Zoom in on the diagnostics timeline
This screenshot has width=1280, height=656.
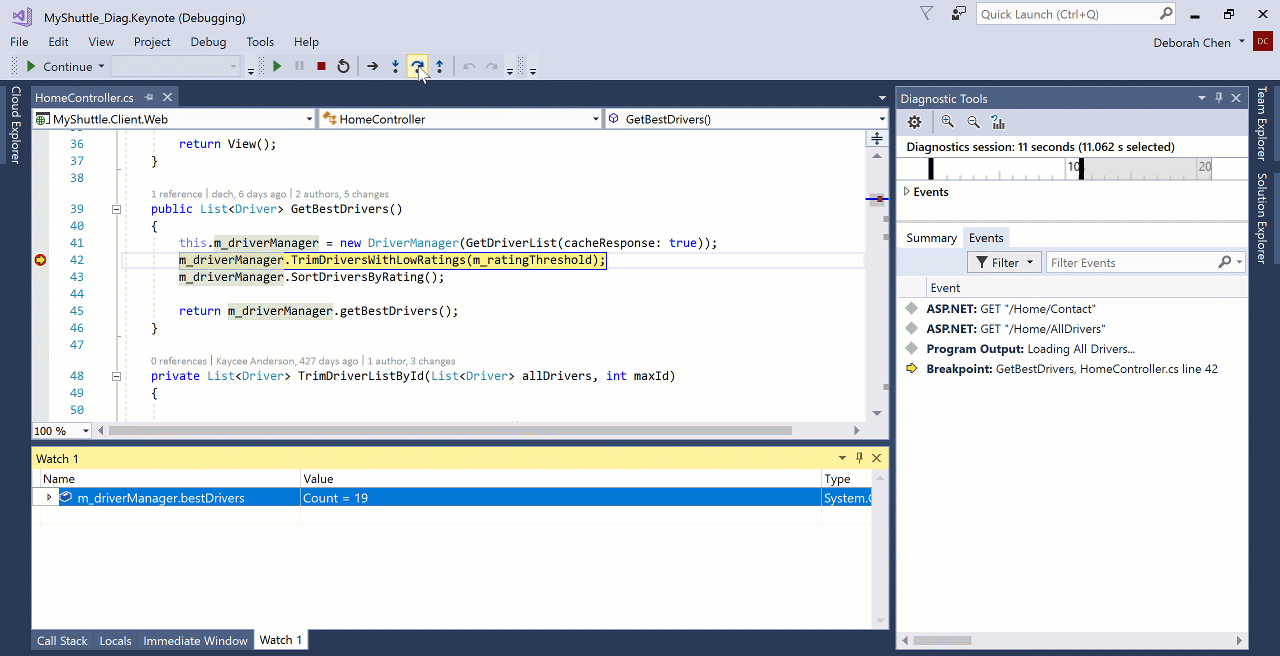coord(947,122)
